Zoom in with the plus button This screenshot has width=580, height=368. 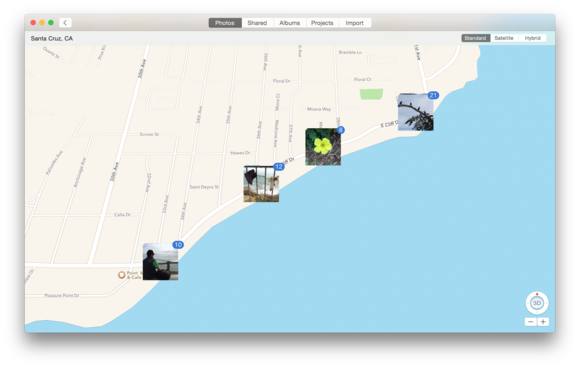[x=543, y=322]
